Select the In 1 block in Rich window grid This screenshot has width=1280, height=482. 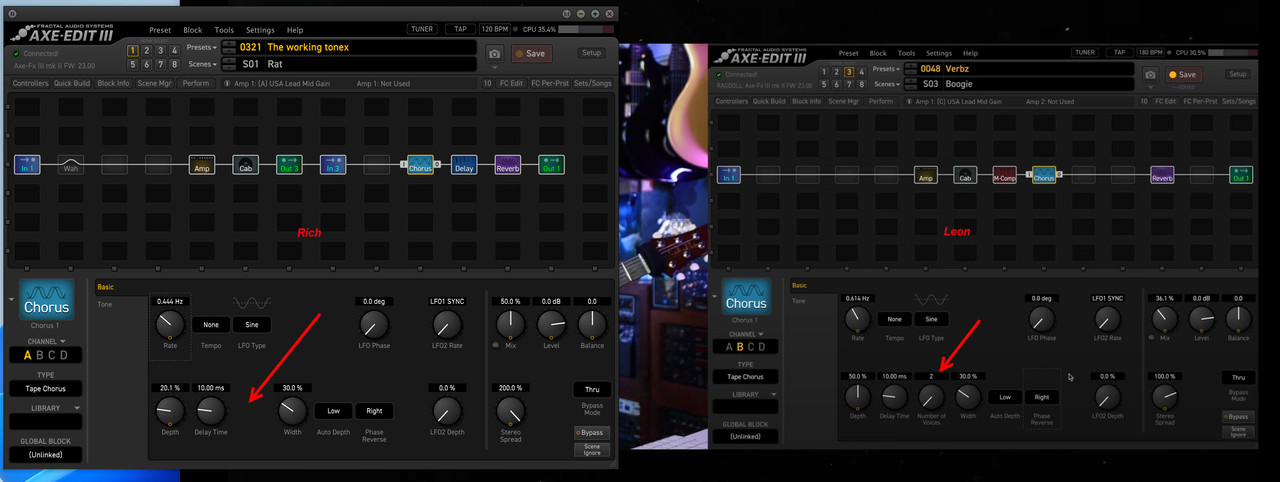point(26,164)
